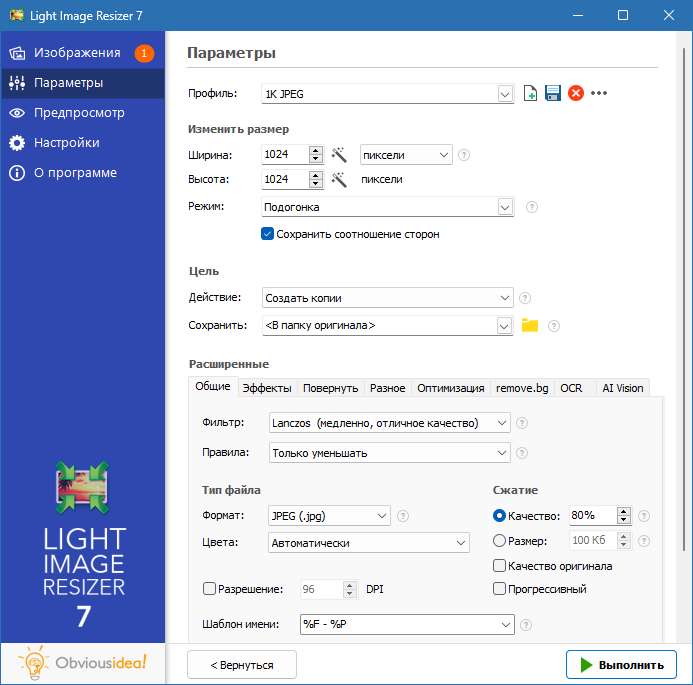This screenshot has width=693, height=685.
Task: Open Предпросмотр in the sidebar
Action: click(83, 113)
